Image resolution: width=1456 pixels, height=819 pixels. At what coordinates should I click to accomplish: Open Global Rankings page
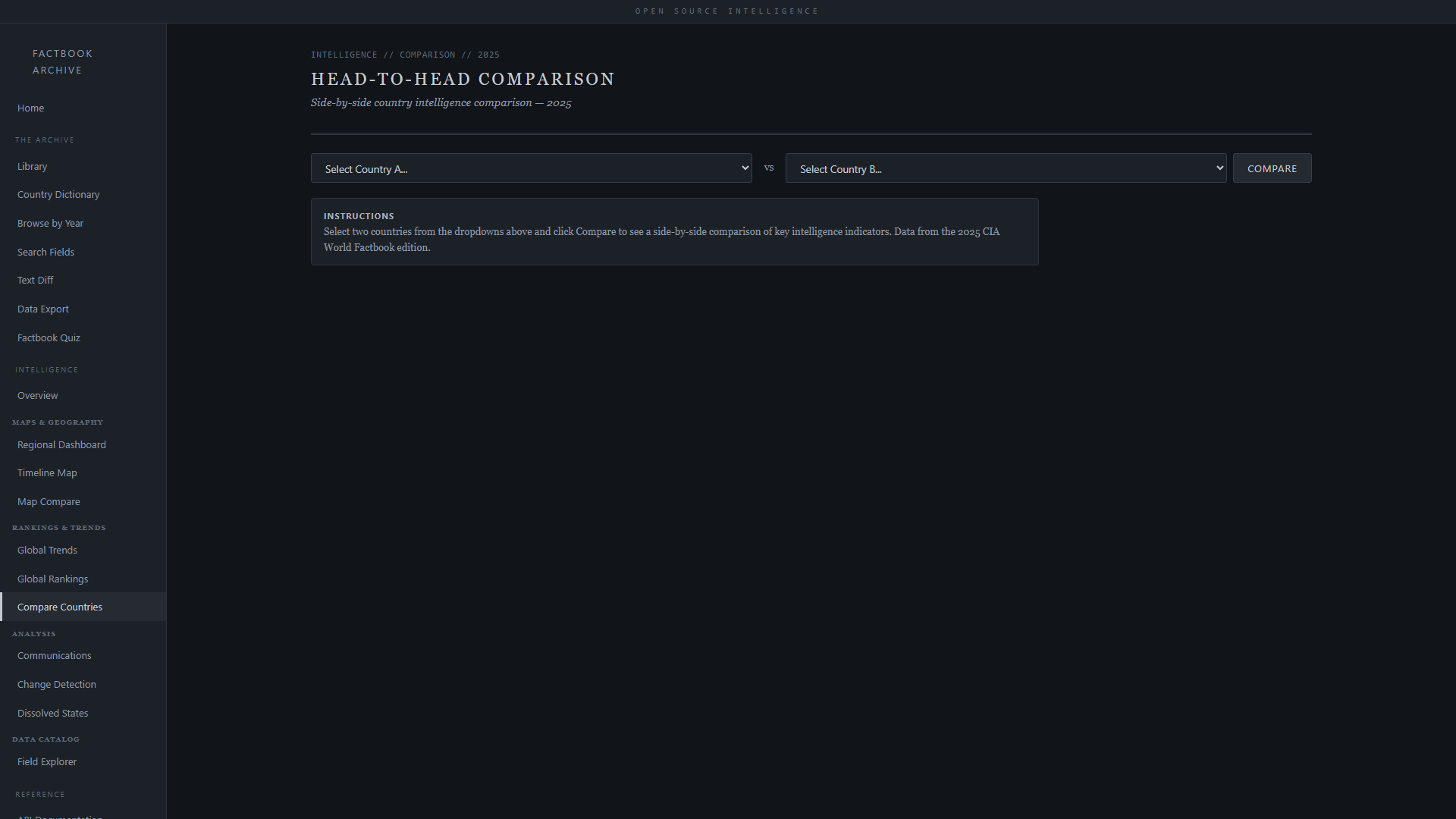click(x=53, y=579)
